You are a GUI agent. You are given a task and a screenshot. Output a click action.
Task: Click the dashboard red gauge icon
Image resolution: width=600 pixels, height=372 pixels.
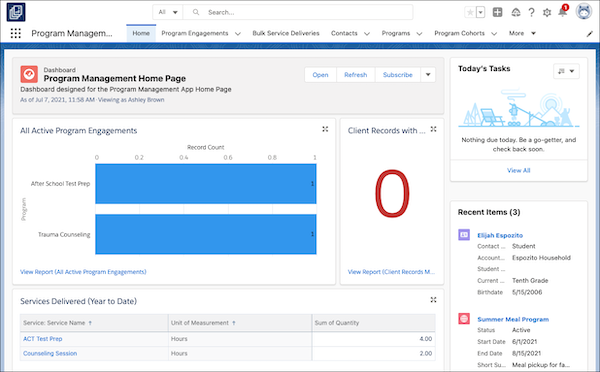[29, 74]
